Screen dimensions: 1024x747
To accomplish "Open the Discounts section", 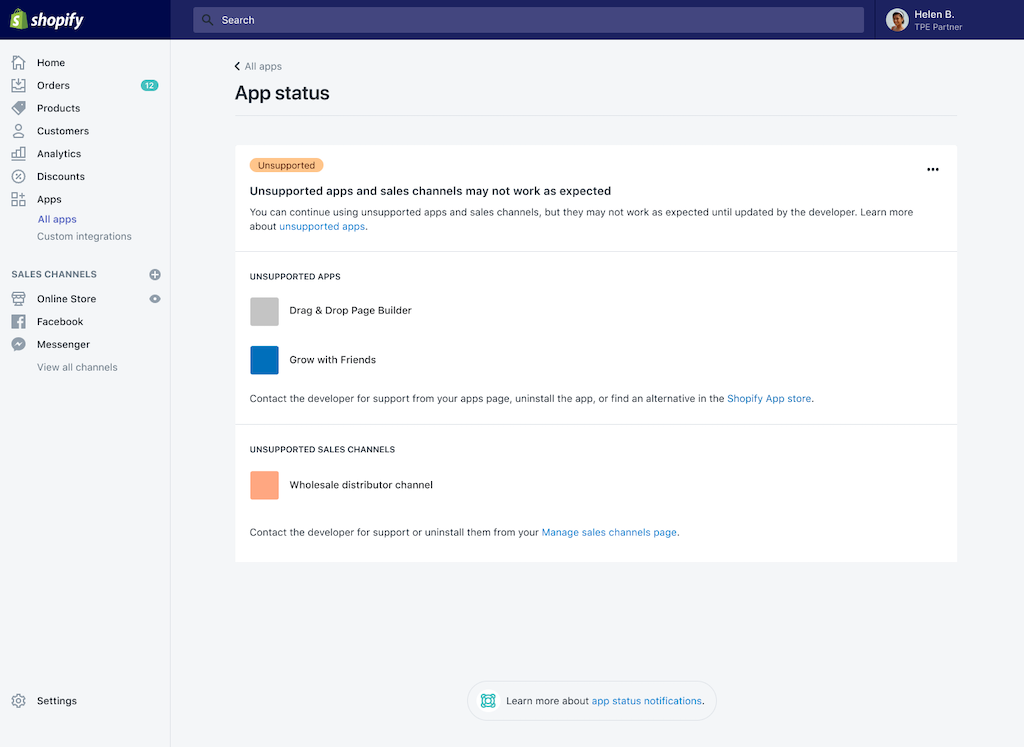I will click(60, 177).
